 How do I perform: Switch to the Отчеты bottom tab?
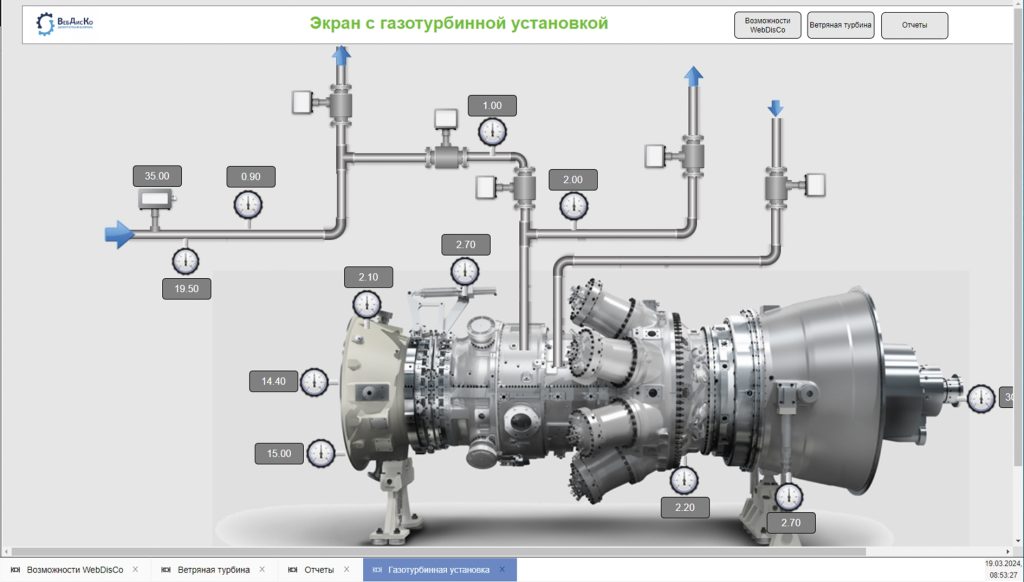(319, 570)
